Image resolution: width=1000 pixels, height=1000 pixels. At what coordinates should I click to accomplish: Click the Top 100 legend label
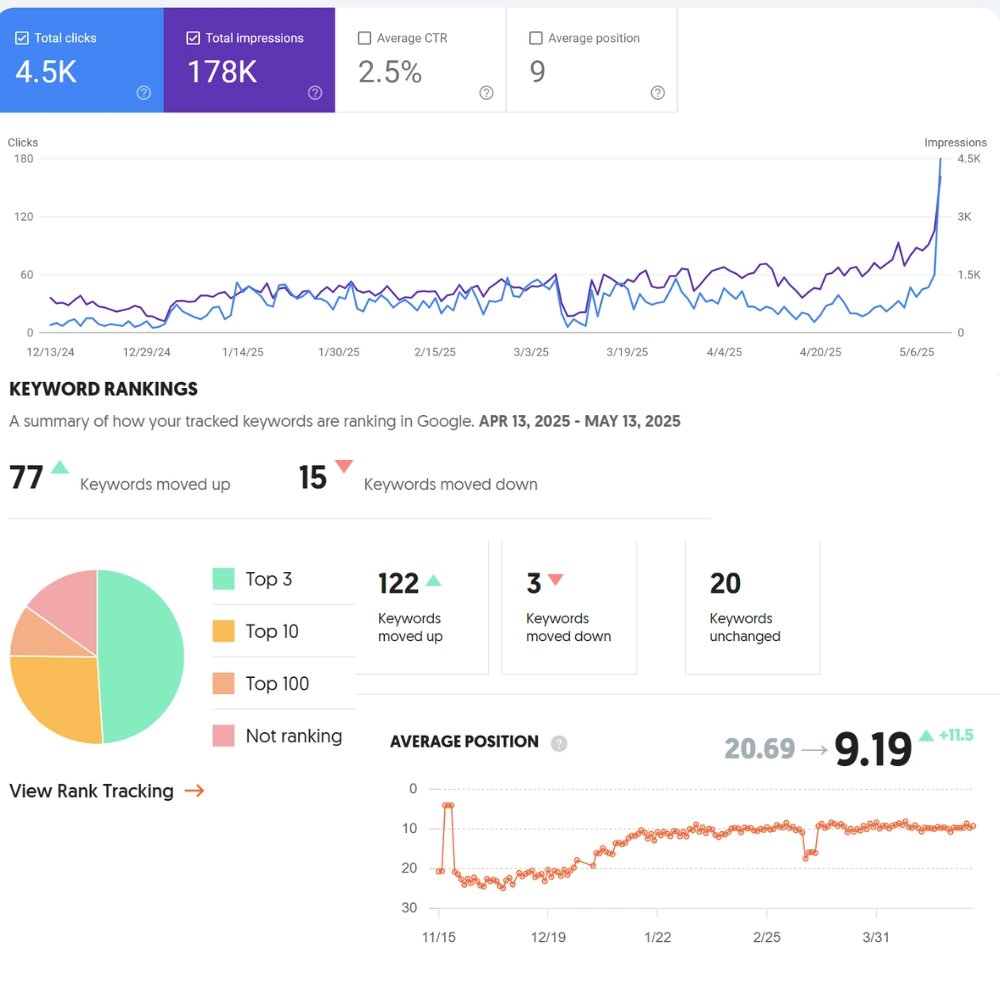pyautogui.click(x=277, y=684)
